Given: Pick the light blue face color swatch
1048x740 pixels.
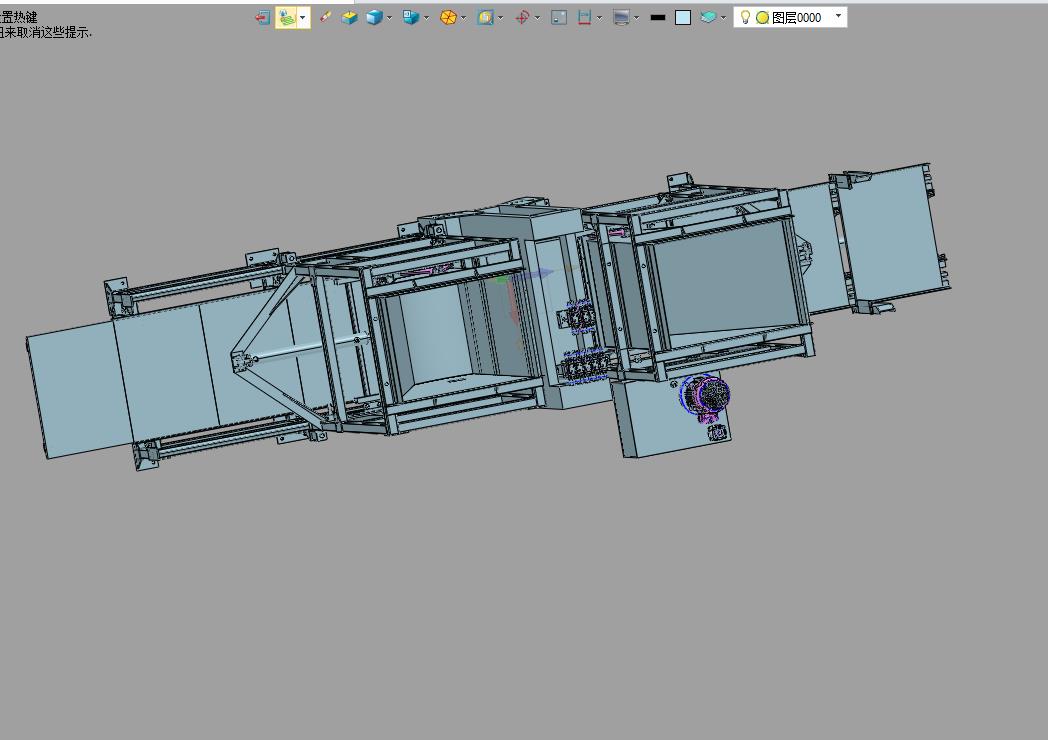Looking at the screenshot, I should click(x=683, y=18).
